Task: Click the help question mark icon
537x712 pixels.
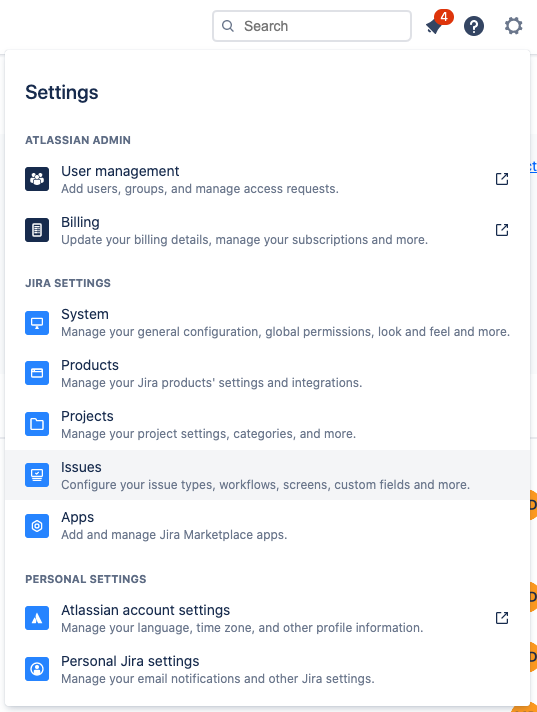Action: coord(473,26)
